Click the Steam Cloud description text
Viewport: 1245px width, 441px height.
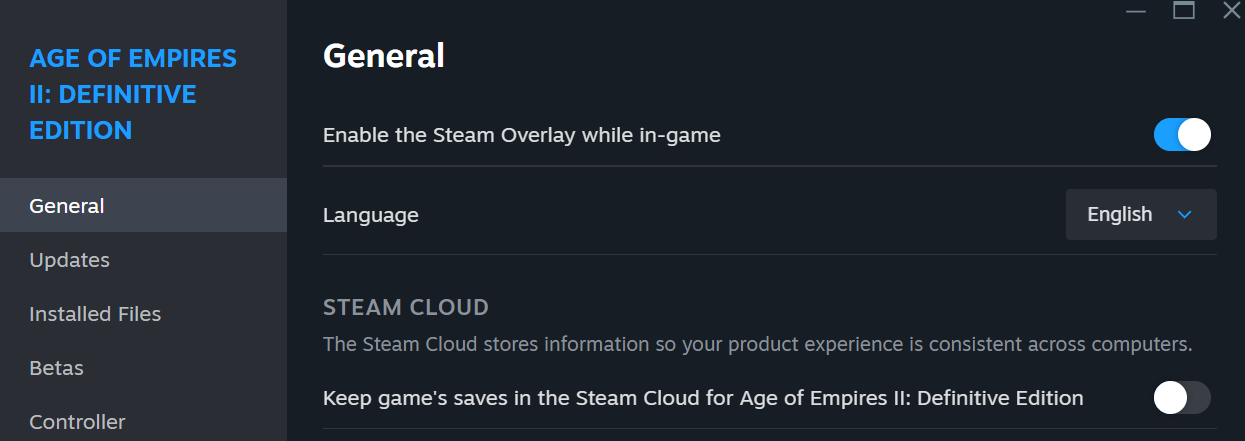(757, 344)
